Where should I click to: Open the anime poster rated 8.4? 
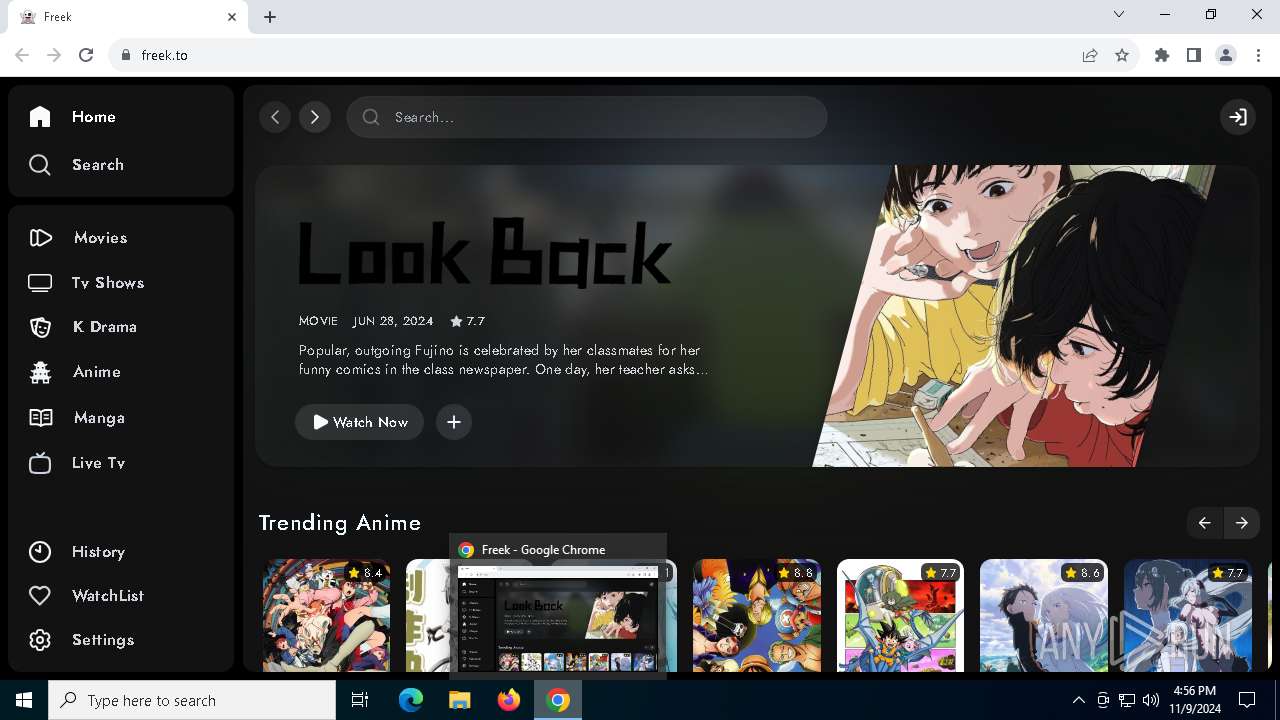click(326, 615)
